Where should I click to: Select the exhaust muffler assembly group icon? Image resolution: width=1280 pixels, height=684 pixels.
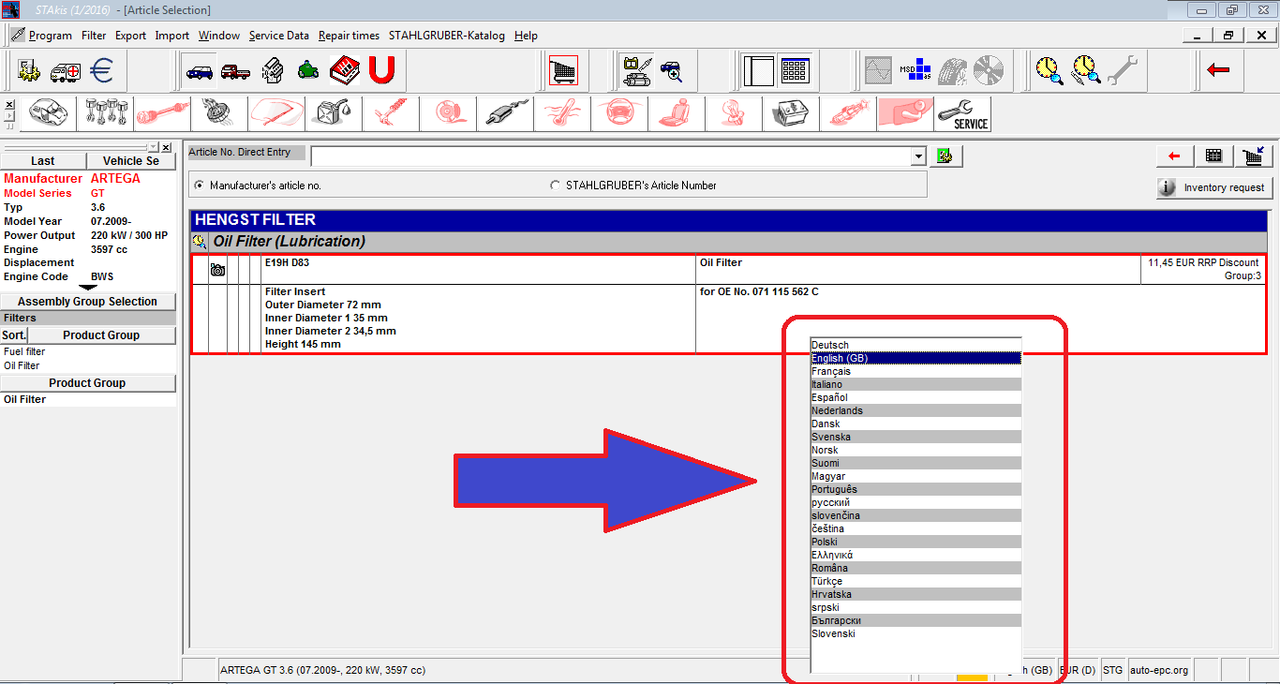tap(505, 114)
